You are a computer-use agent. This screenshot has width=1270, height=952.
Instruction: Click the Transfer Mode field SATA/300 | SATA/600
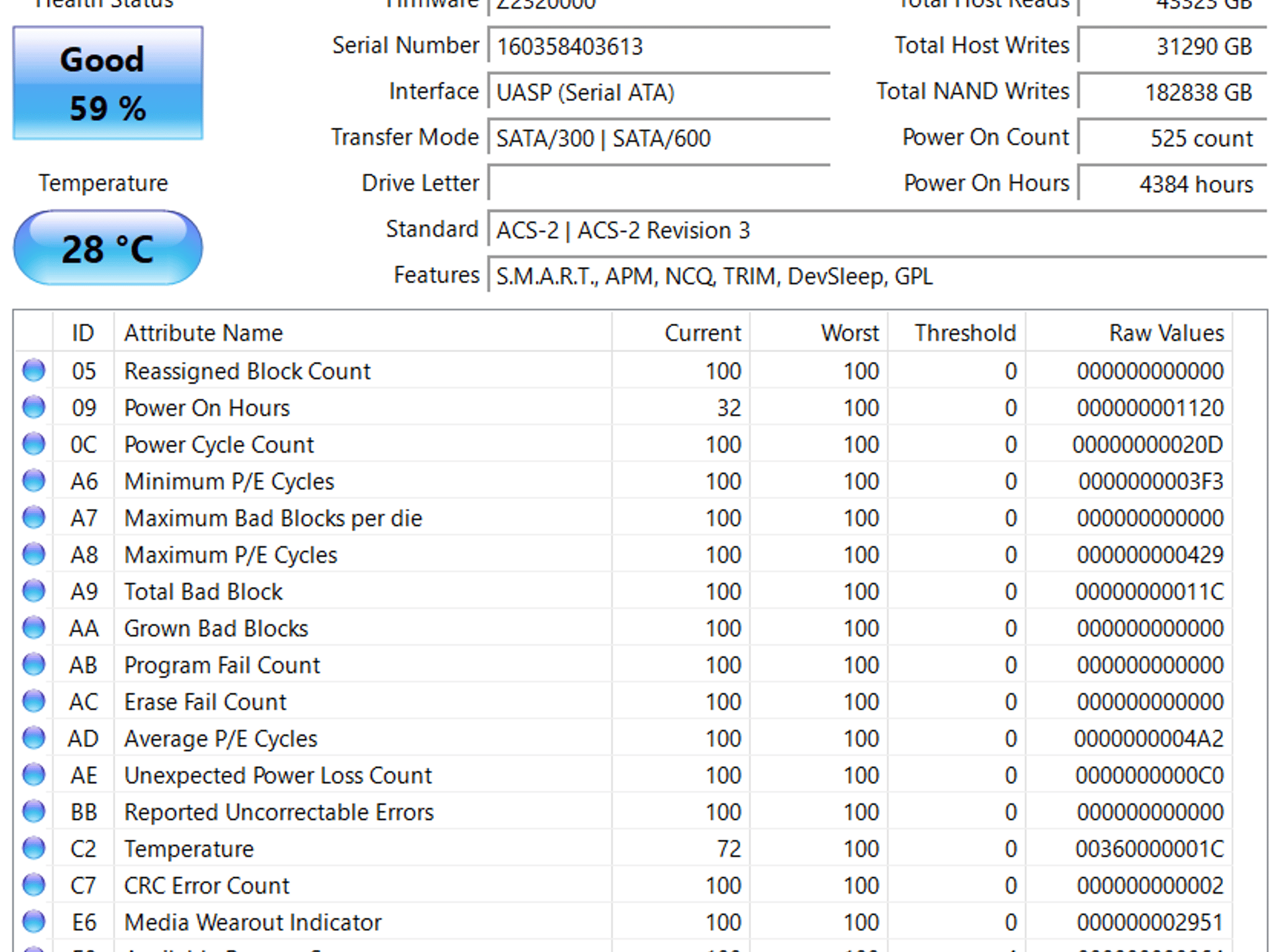pos(659,138)
